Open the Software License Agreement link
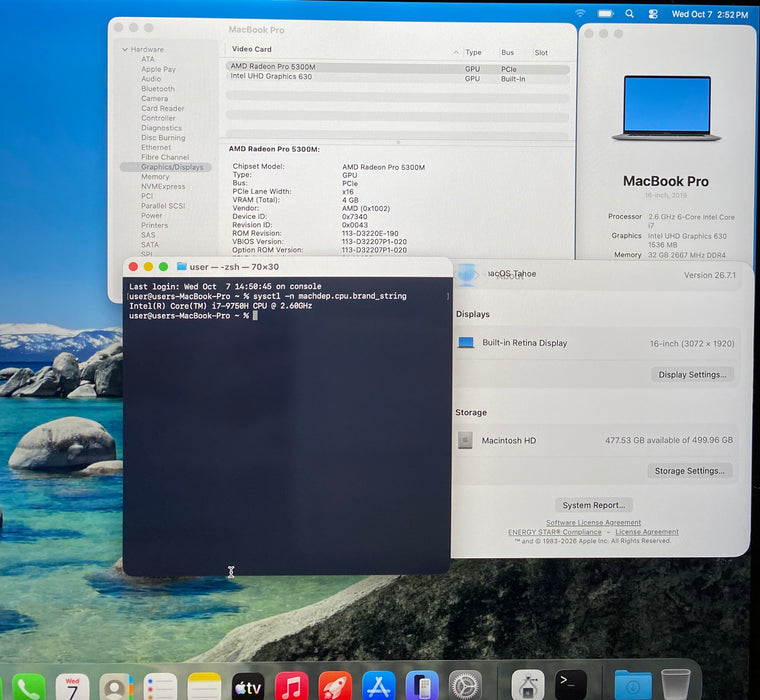This screenshot has height=700, width=760. click(593, 522)
